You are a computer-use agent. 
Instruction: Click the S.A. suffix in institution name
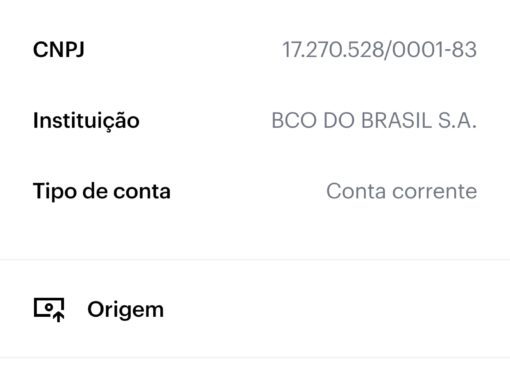tap(457, 120)
